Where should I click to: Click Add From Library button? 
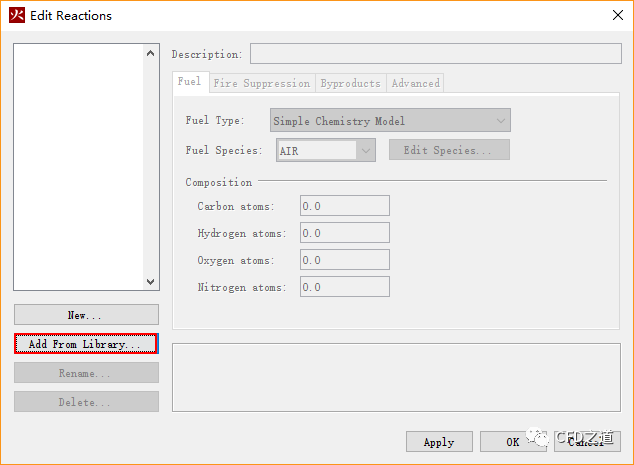click(x=86, y=344)
